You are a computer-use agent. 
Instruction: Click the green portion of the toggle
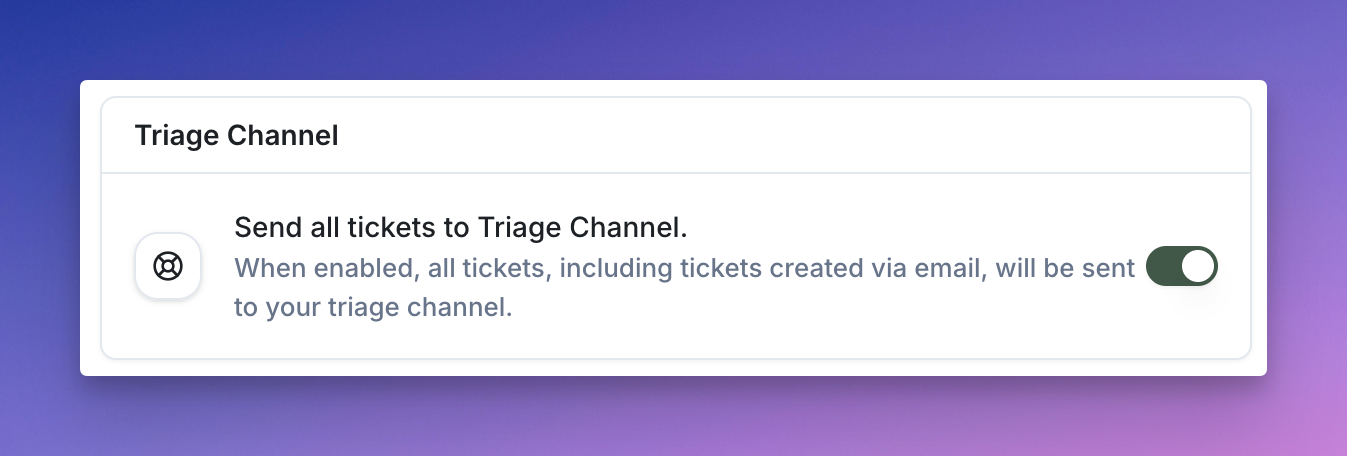(1164, 266)
